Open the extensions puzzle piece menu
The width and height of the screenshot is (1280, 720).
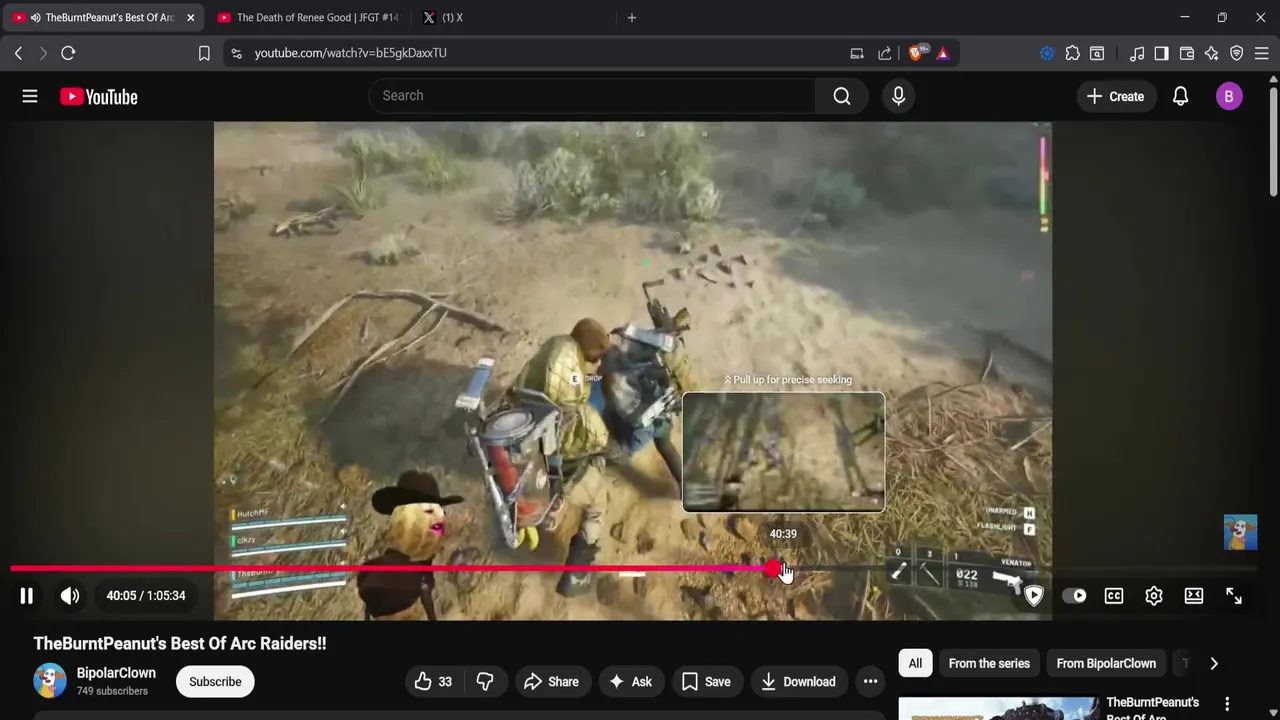(1073, 53)
